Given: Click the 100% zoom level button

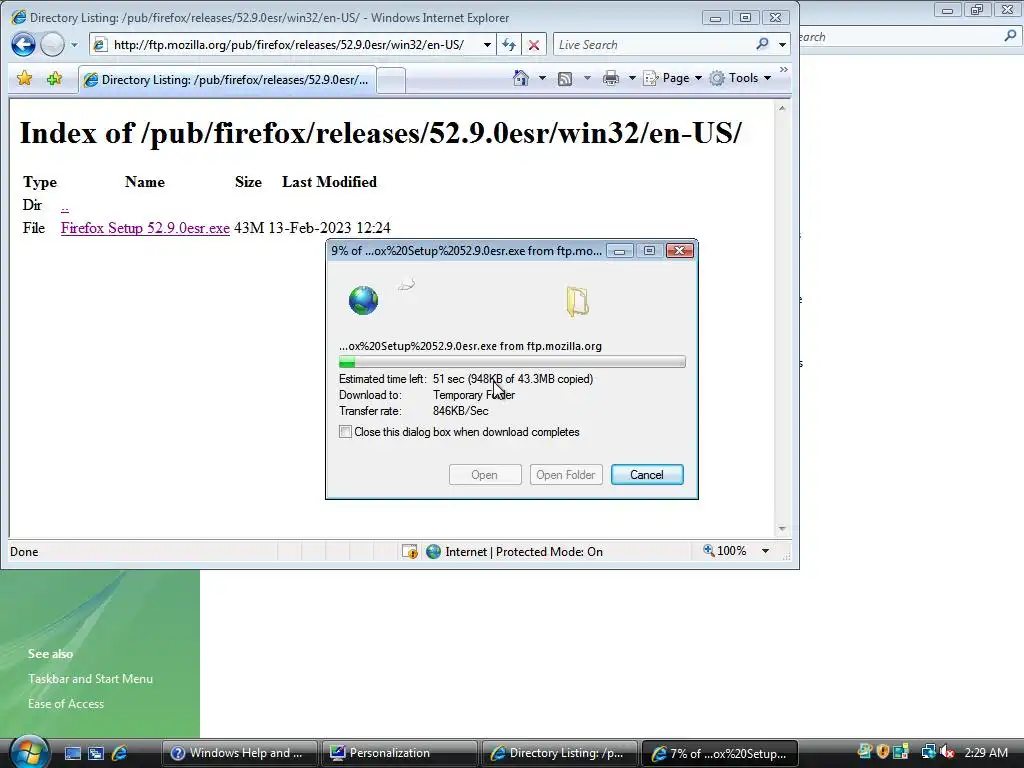Looking at the screenshot, I should tap(725, 551).
